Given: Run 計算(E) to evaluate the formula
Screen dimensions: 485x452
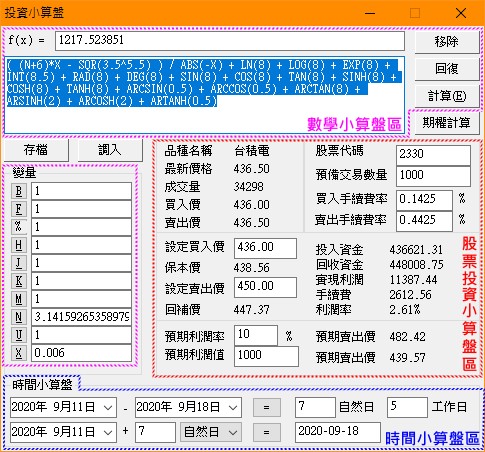Looking at the screenshot, I should 447,96.
